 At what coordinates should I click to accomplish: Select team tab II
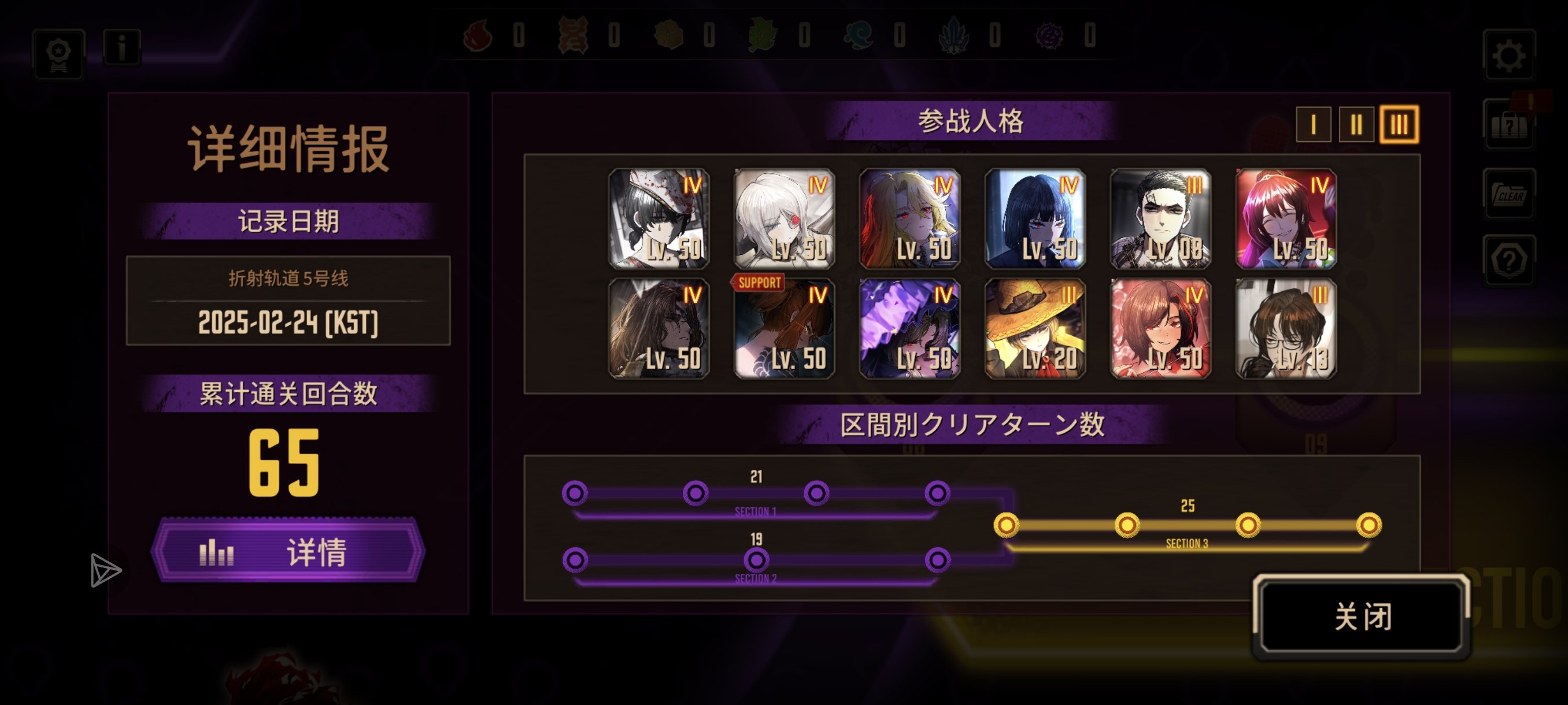tap(1356, 125)
